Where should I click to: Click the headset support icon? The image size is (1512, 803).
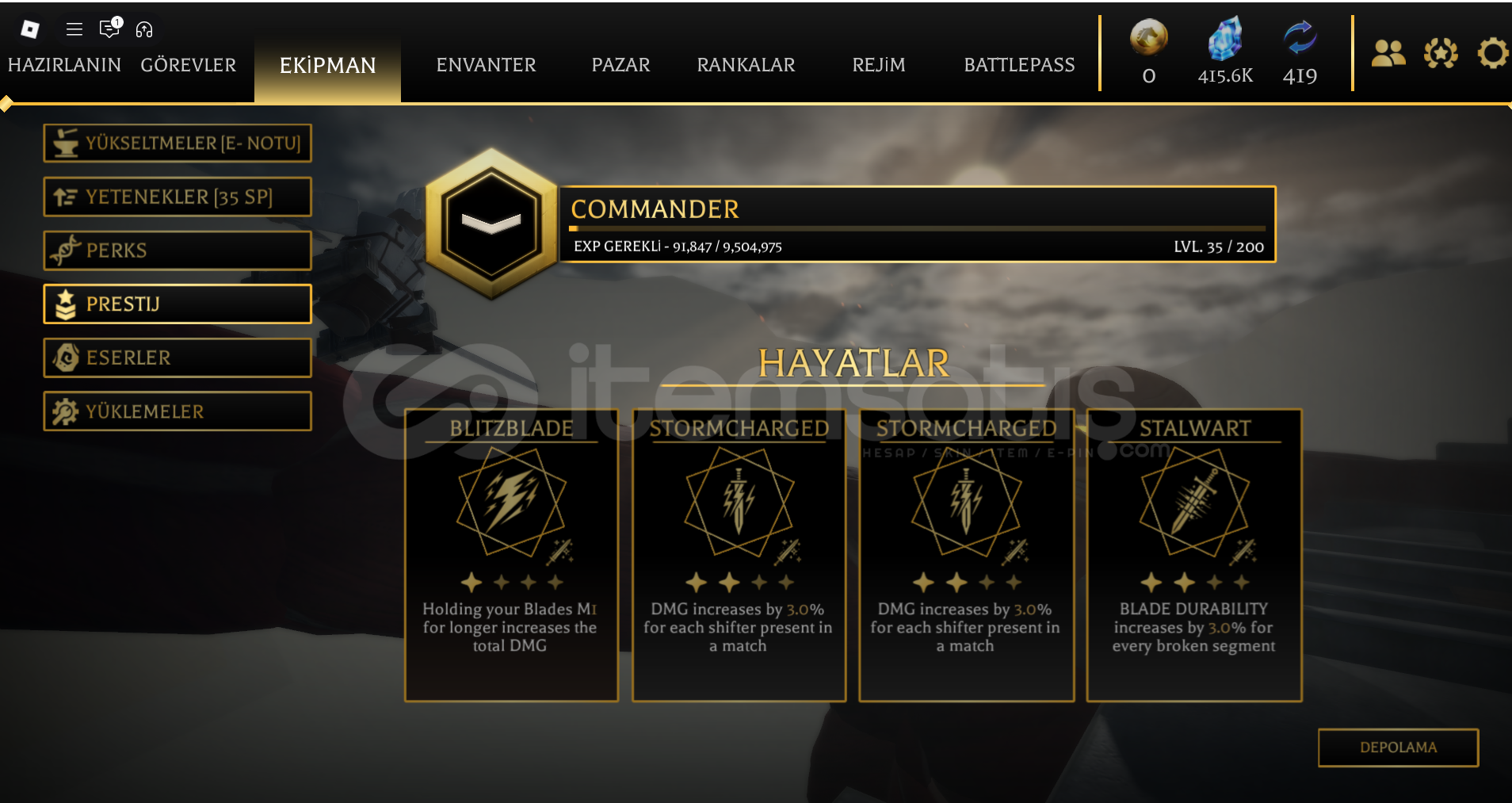tap(144, 29)
